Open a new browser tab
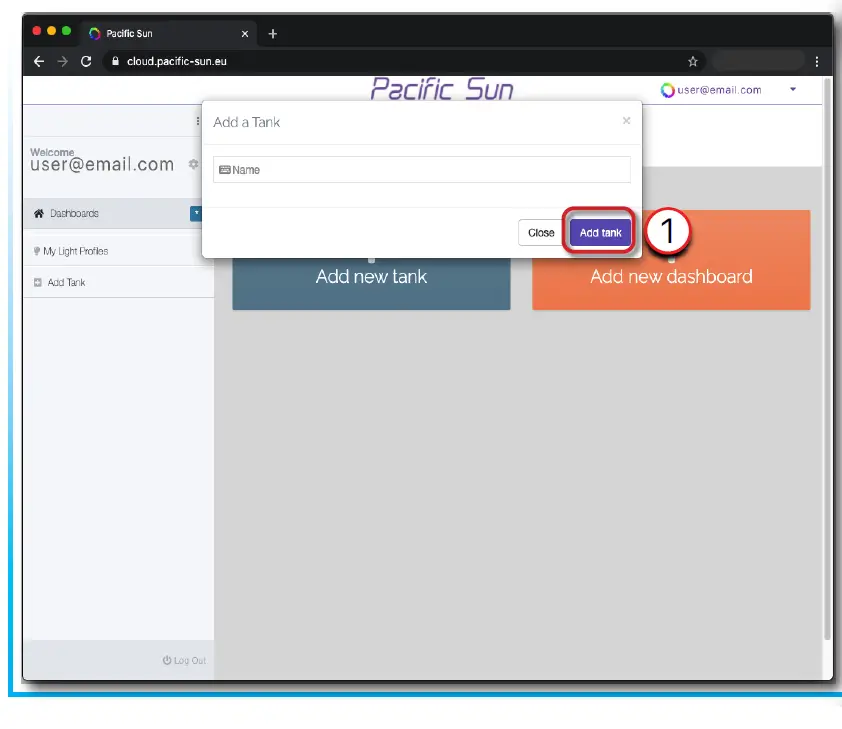This screenshot has height=729, width=842. click(x=273, y=34)
